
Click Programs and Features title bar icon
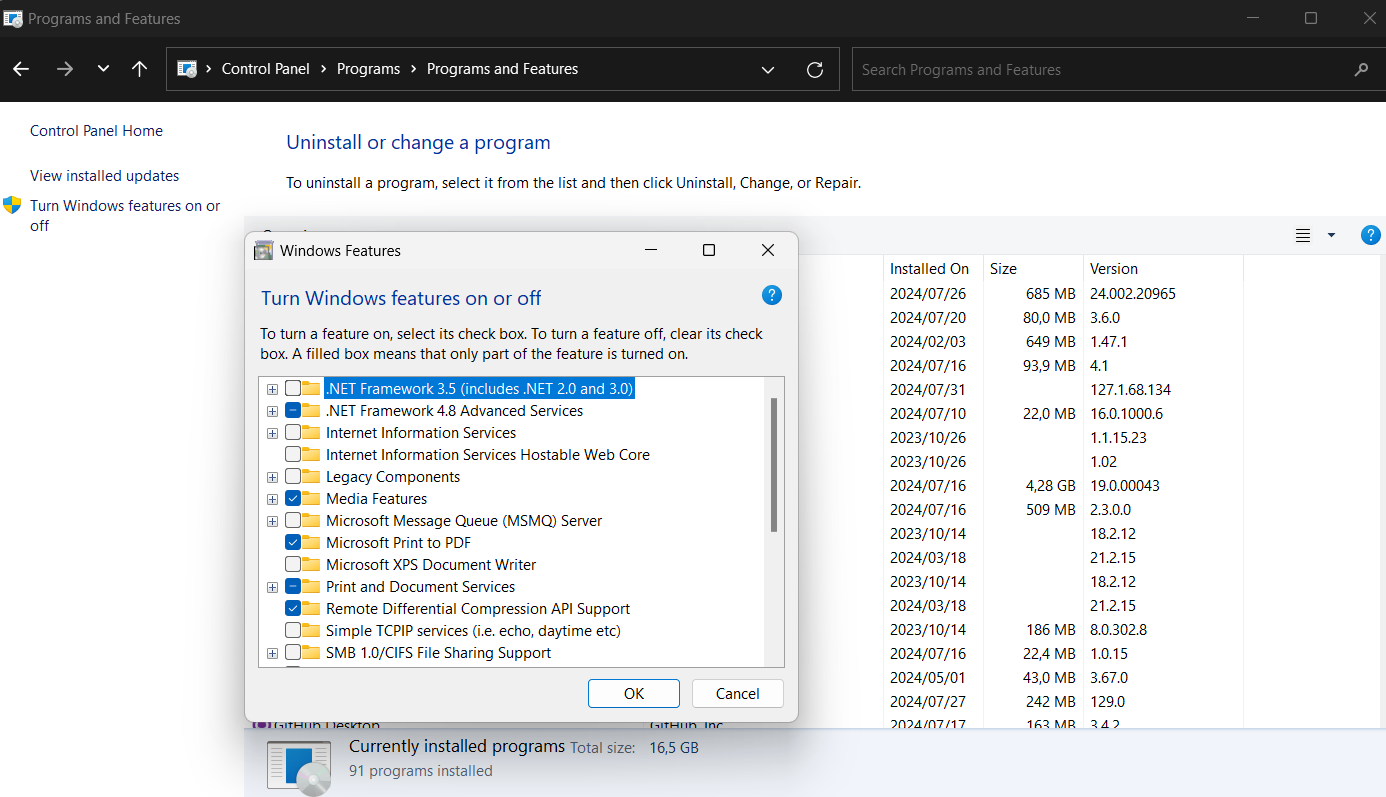[x=13, y=18]
